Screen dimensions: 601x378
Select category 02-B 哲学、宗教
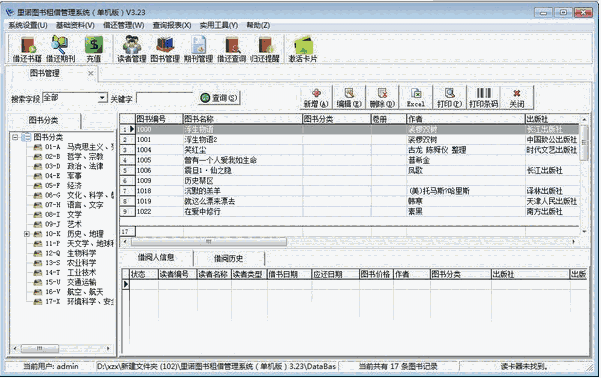(x=69, y=156)
